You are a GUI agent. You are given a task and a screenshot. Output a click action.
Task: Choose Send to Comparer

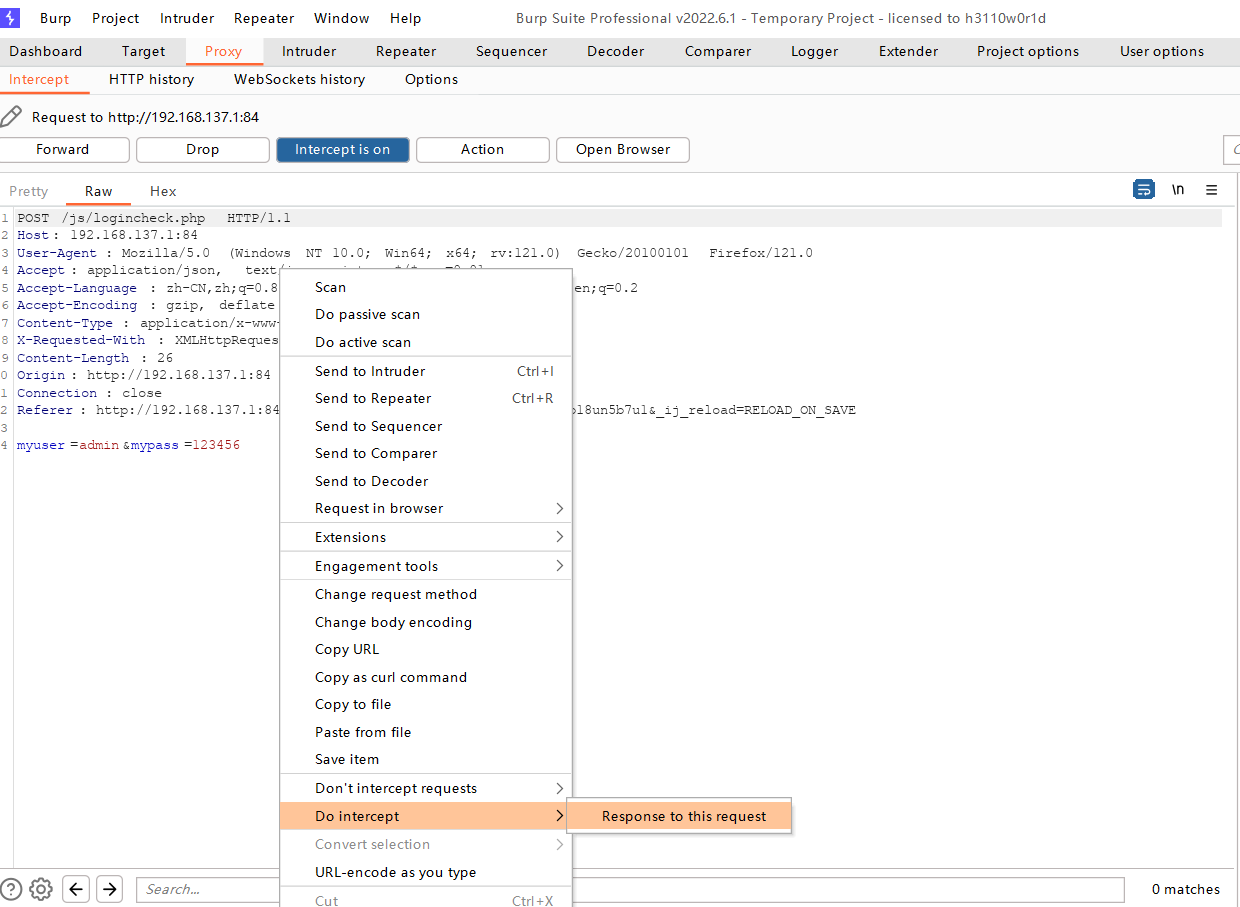pos(426,453)
